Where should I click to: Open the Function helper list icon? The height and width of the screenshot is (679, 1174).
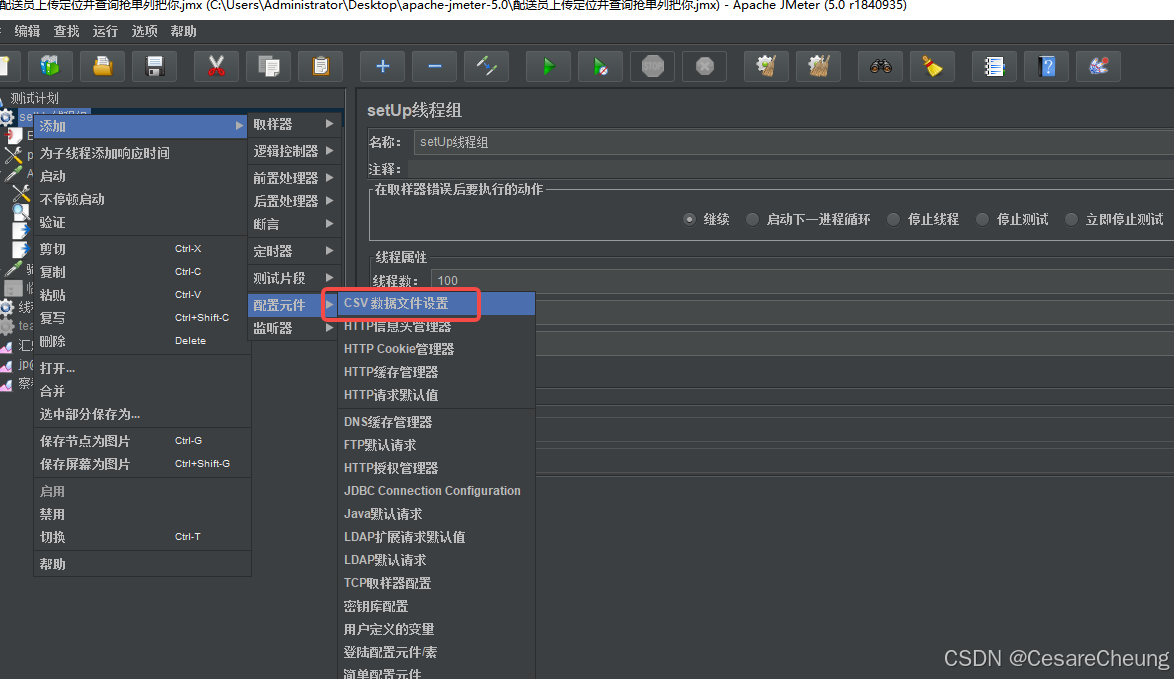click(994, 67)
